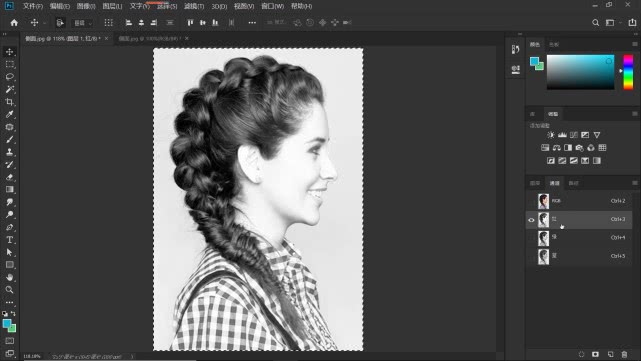Open the 文件(F) menu
The image size is (641, 361).
(x=33, y=6)
